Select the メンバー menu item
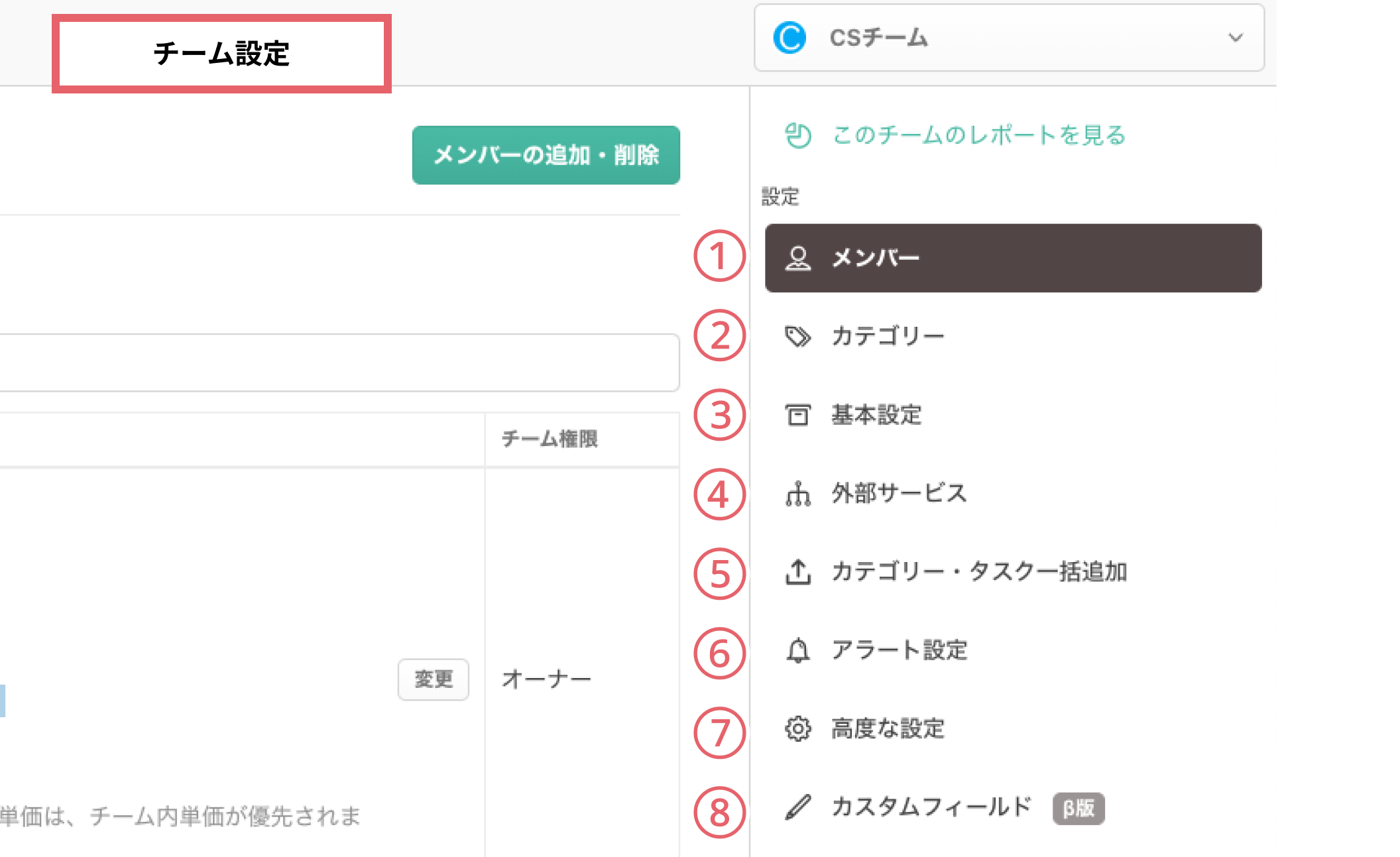 [1013, 258]
